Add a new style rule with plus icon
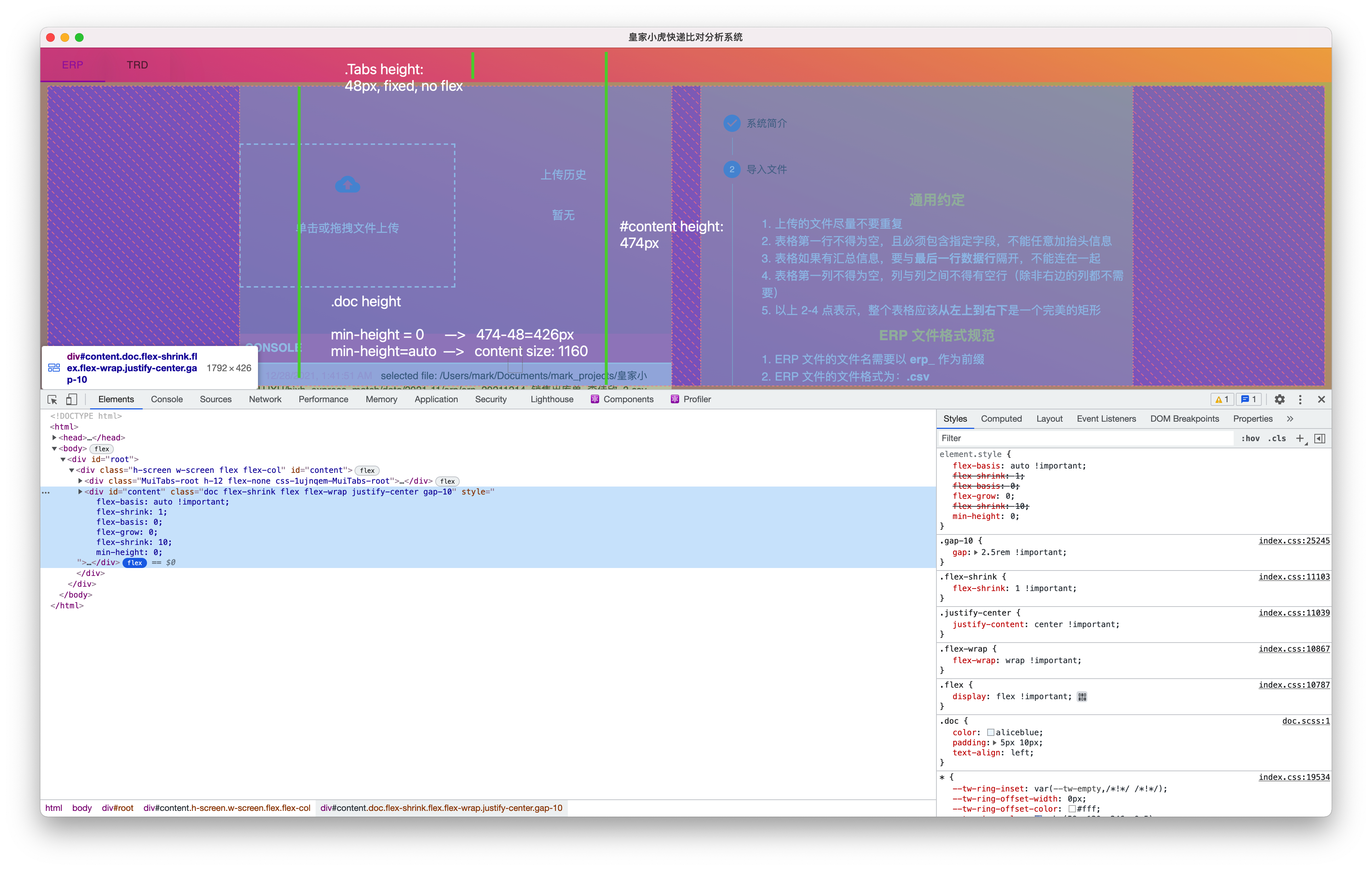The image size is (1372, 870). (x=1300, y=438)
